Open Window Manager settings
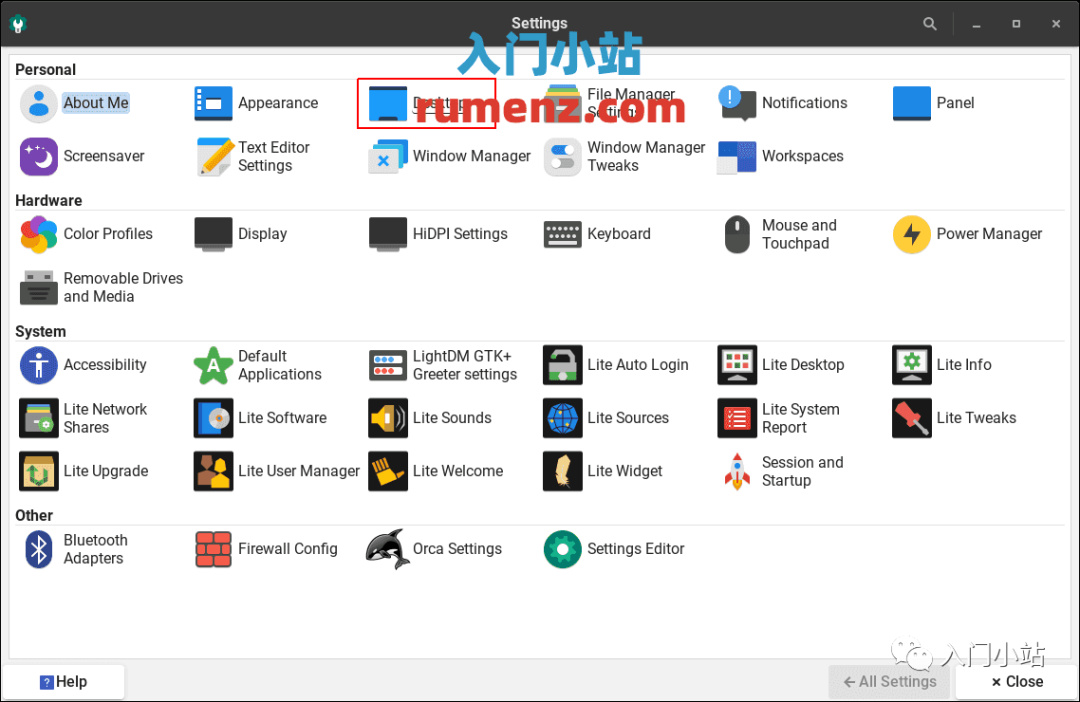The image size is (1080, 702). (450, 156)
